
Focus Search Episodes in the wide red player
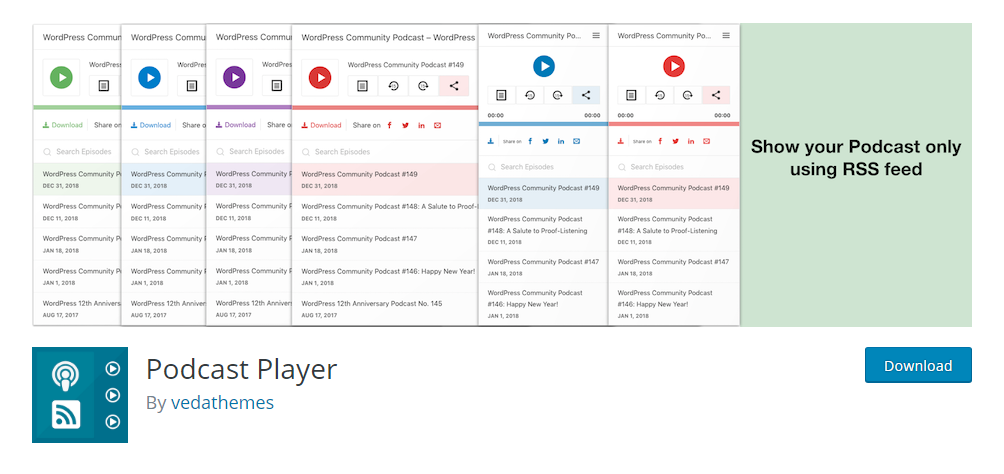point(384,152)
